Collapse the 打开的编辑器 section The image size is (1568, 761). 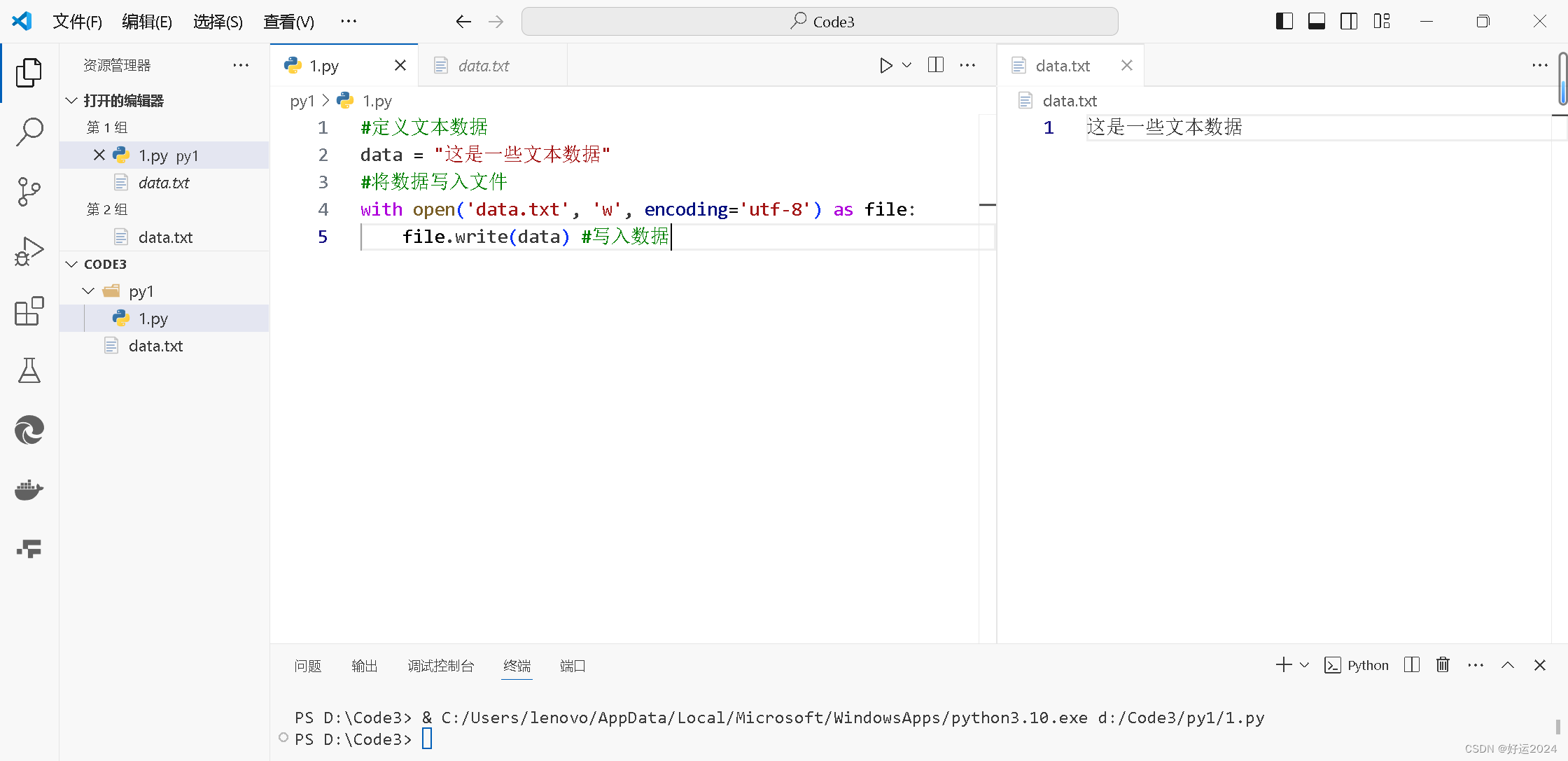tap(71, 101)
